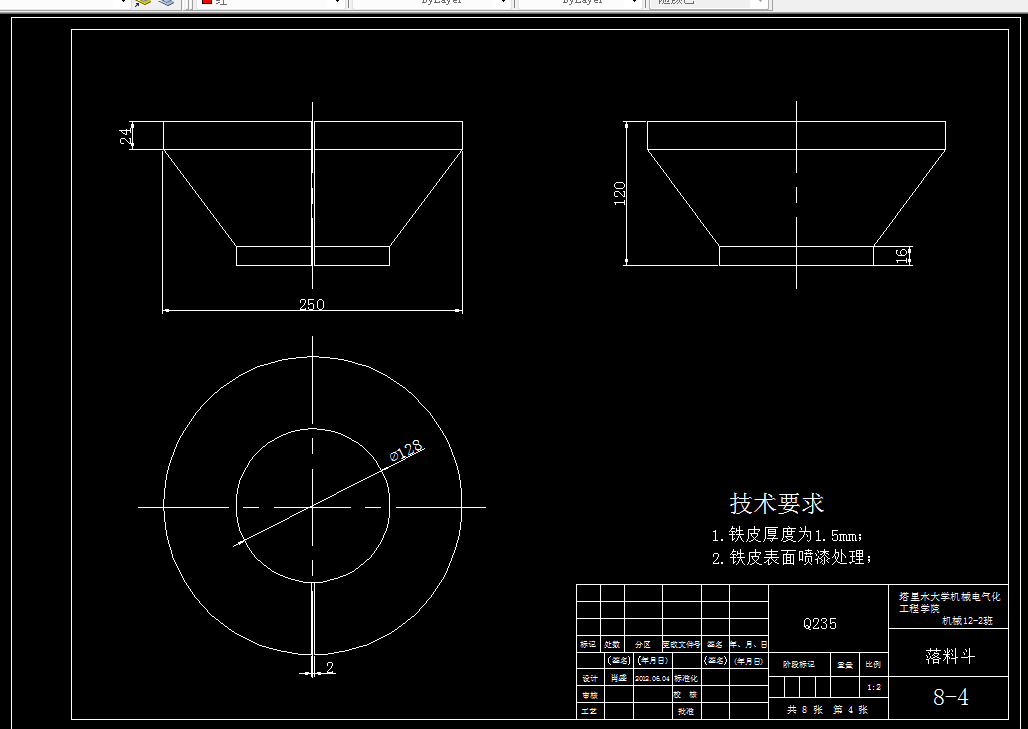This screenshot has height=729, width=1028.
Task: Click the 年、月、日 header cell
Action: (749, 644)
